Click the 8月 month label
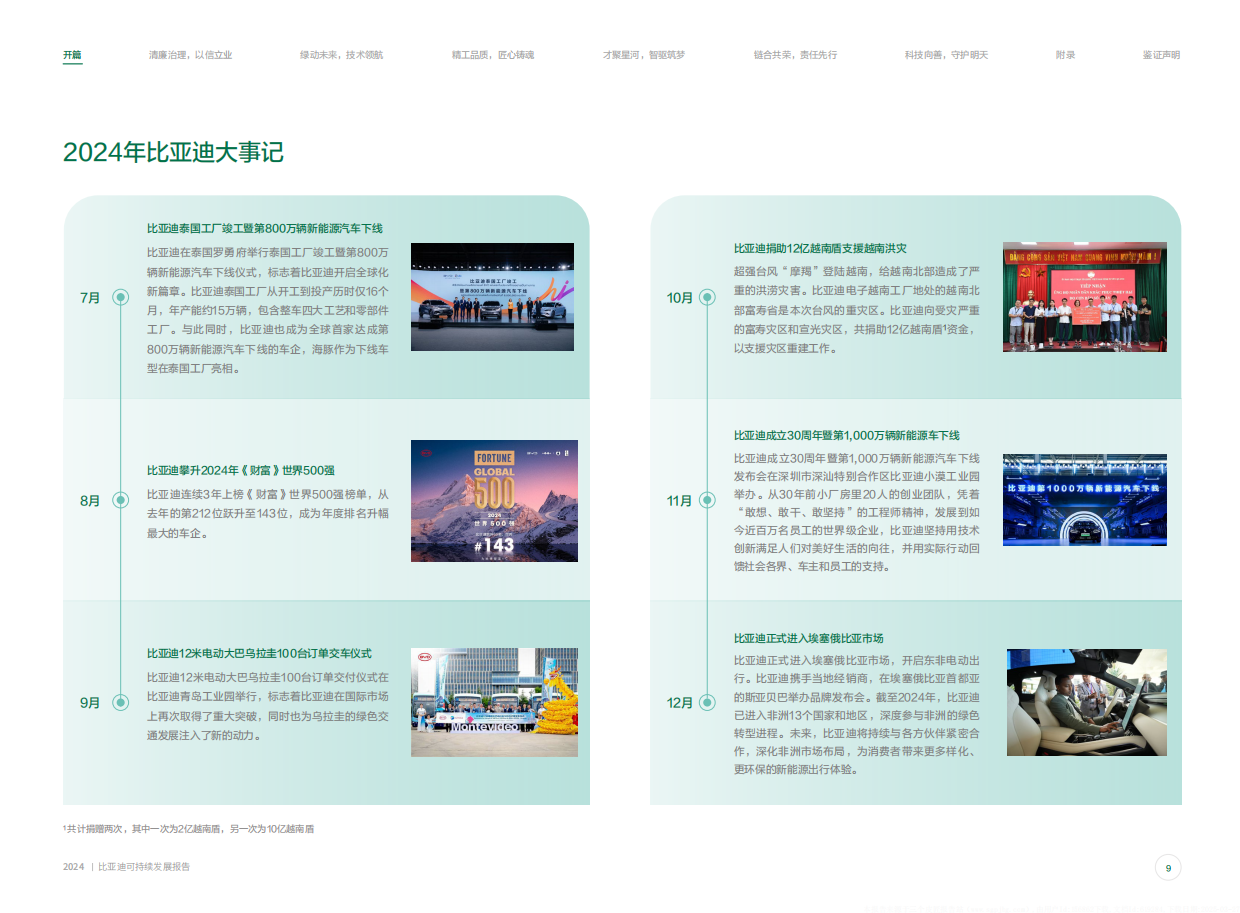Viewport: 1240px width, 913px height. [90, 500]
